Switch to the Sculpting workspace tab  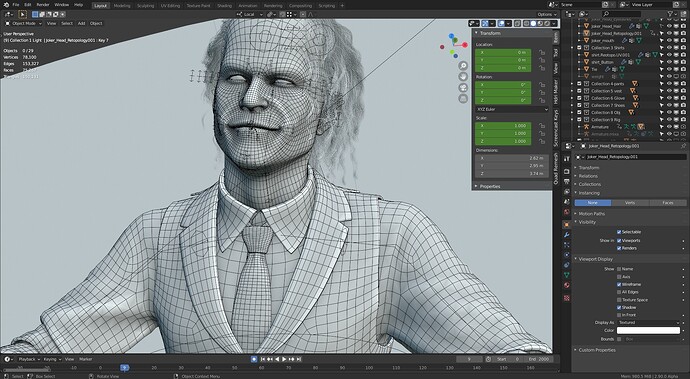tap(145, 6)
